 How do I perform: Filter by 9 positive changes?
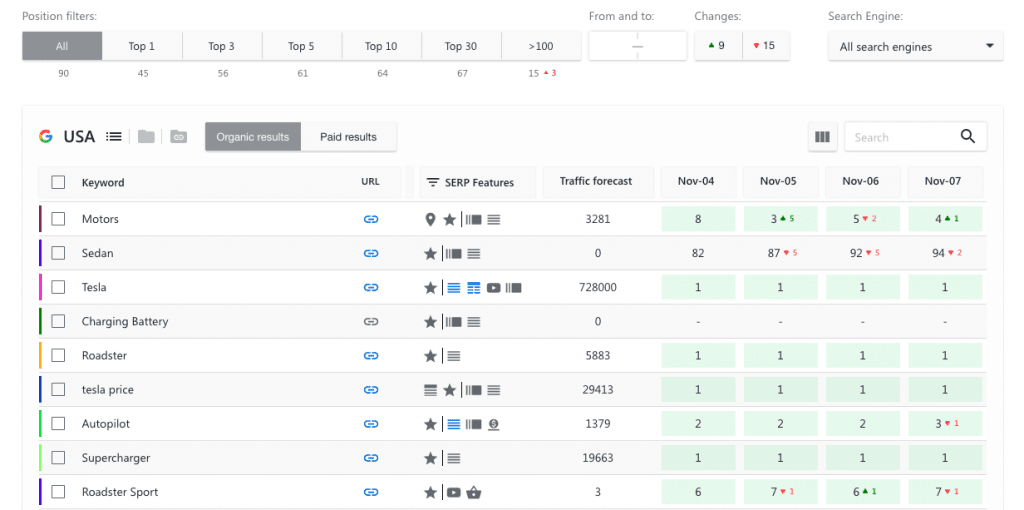(x=718, y=46)
